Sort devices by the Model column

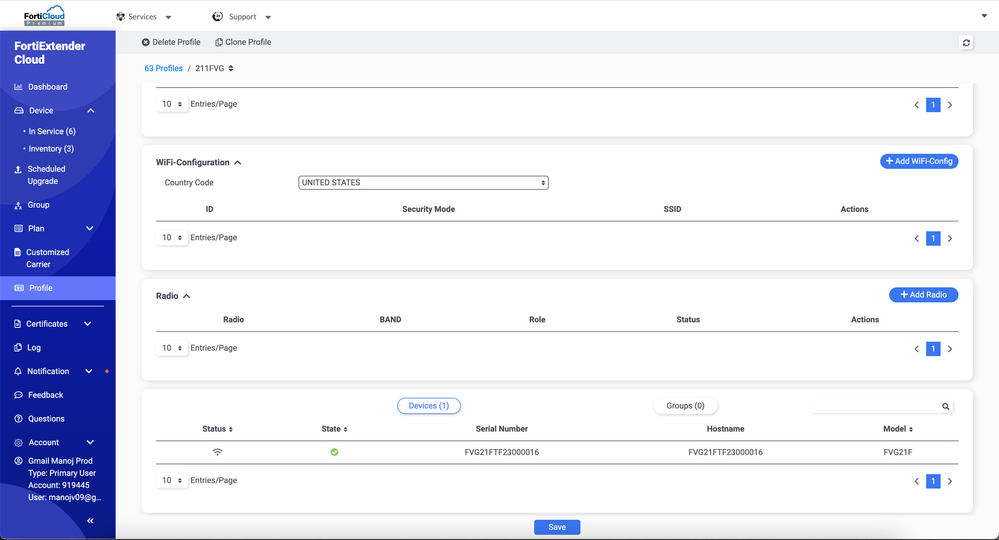[x=896, y=429]
